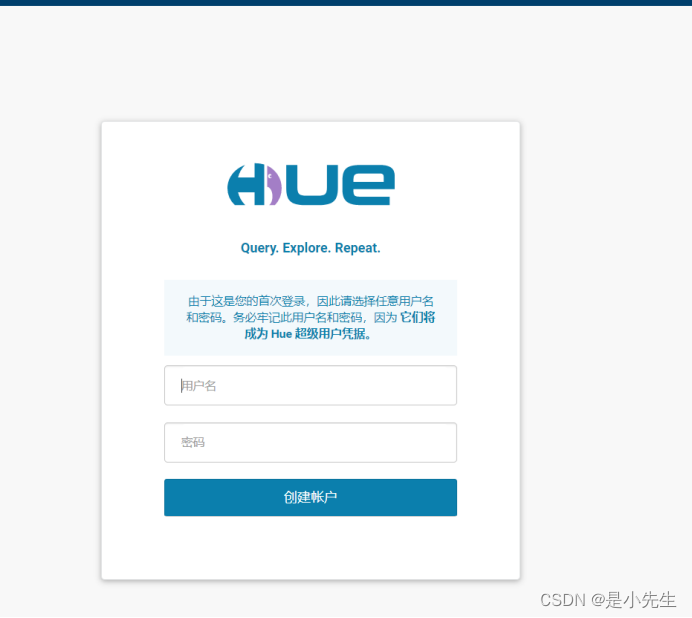Click the 创建帐户 create account button

tap(310, 497)
